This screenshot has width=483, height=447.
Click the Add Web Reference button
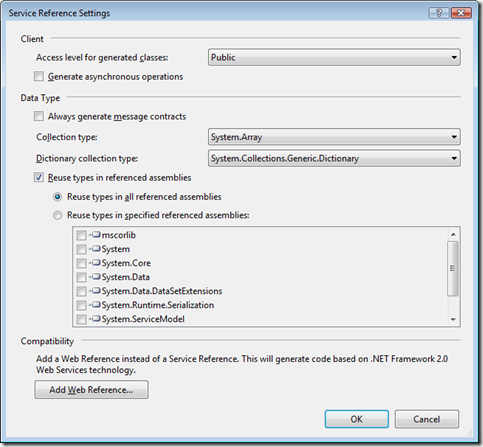point(91,389)
